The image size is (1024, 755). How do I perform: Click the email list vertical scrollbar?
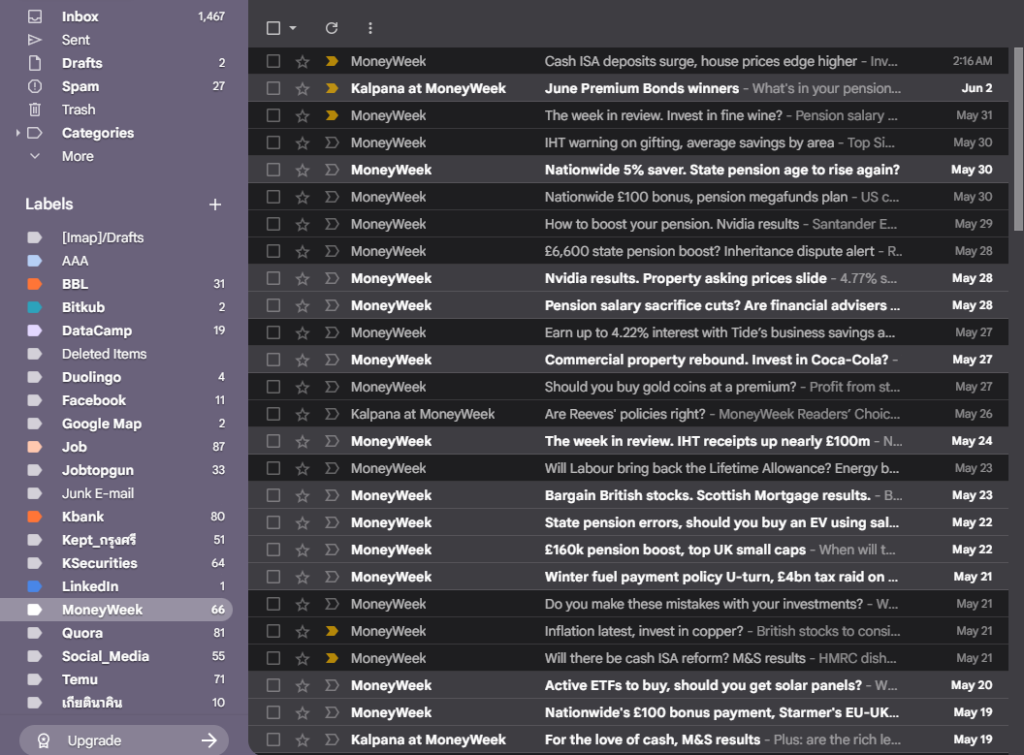[1018, 138]
